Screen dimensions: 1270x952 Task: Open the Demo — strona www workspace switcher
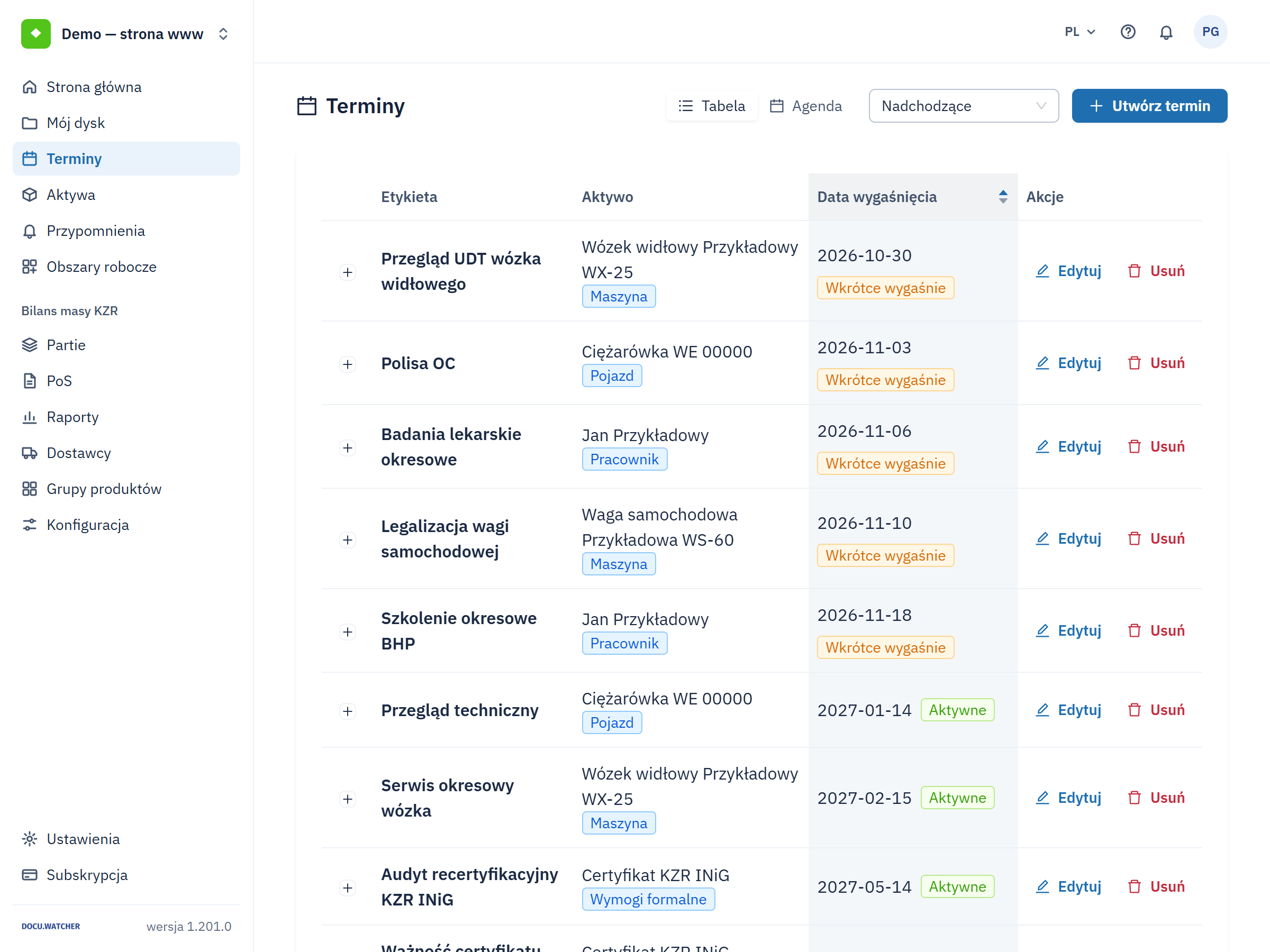pyautogui.click(x=127, y=34)
